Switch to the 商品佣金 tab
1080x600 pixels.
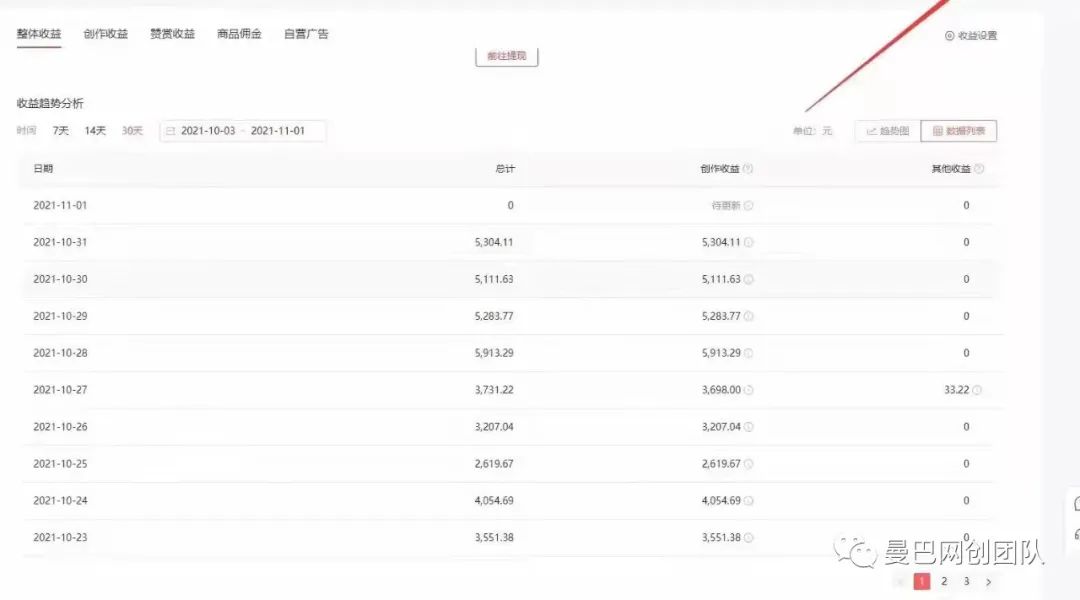click(238, 33)
